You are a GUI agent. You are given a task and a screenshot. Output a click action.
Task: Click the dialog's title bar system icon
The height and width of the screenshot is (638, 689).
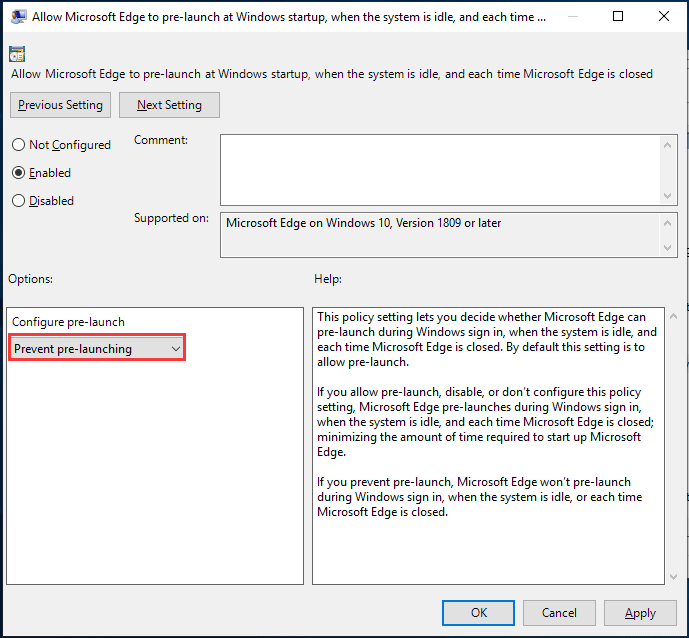click(18, 17)
